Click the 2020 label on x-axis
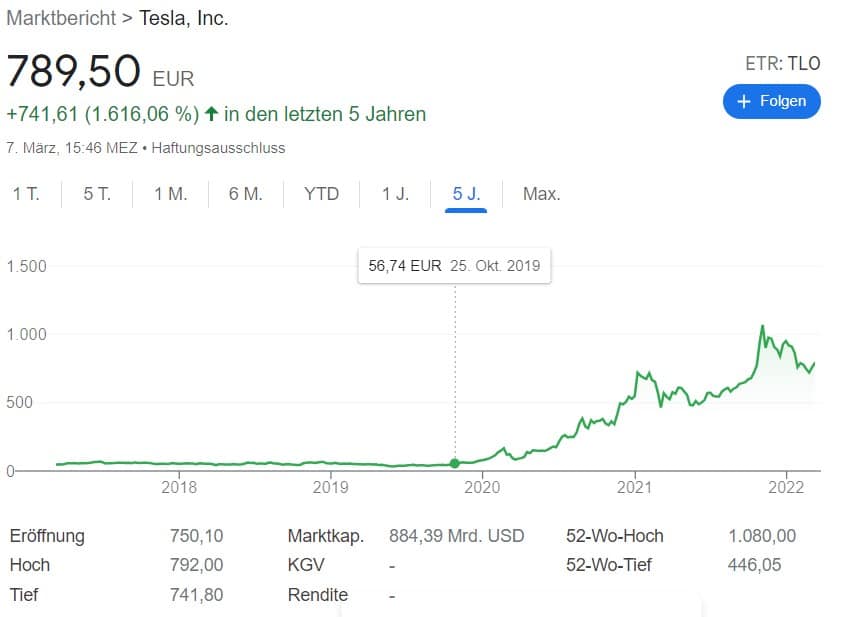842x617 pixels. (482, 488)
